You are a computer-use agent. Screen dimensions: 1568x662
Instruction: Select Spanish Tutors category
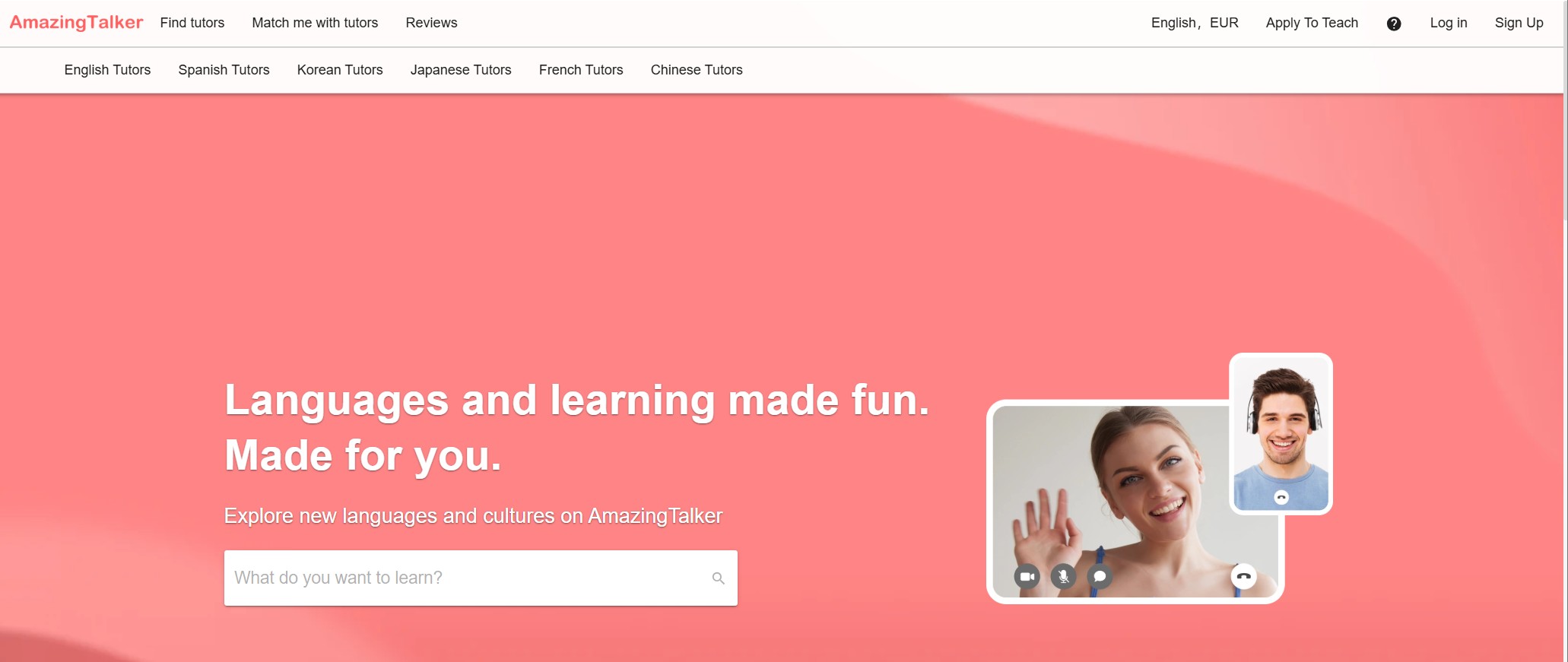pos(224,70)
